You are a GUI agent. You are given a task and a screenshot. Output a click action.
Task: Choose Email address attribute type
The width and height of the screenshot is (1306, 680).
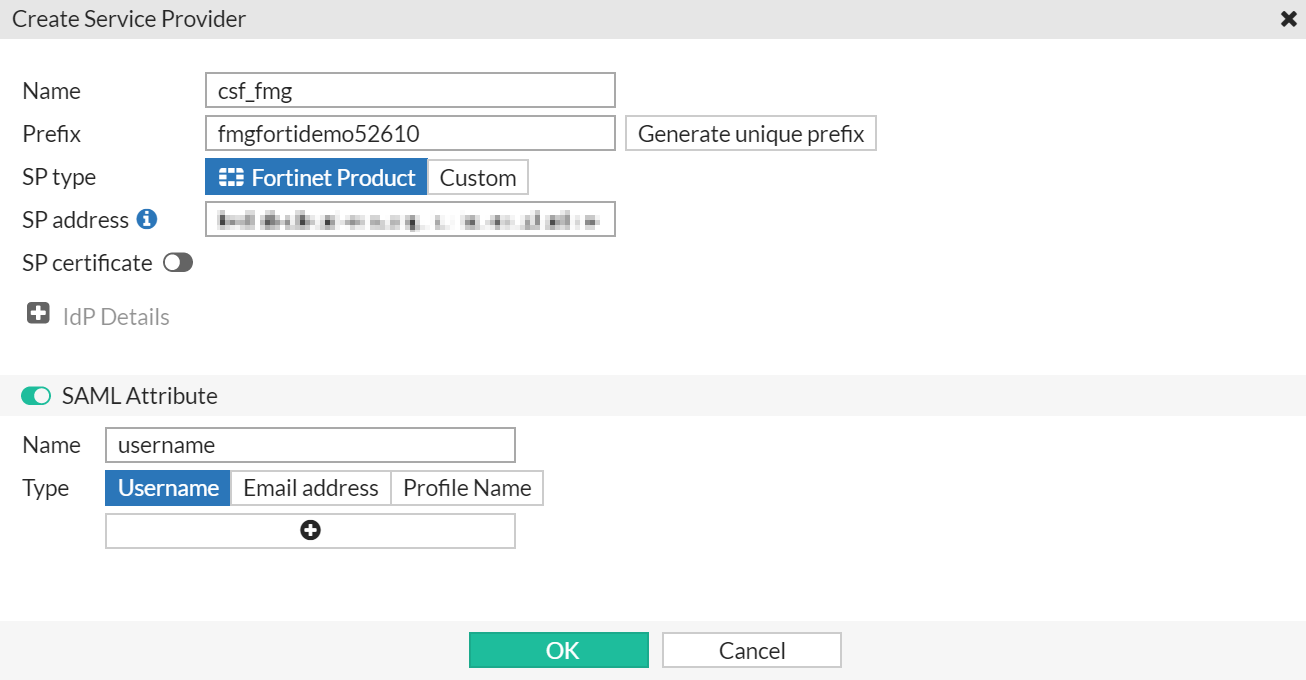[x=311, y=487]
